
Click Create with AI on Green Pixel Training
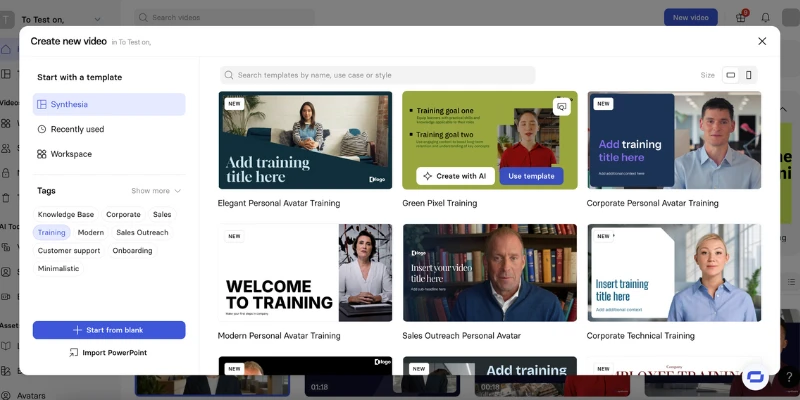pos(455,176)
